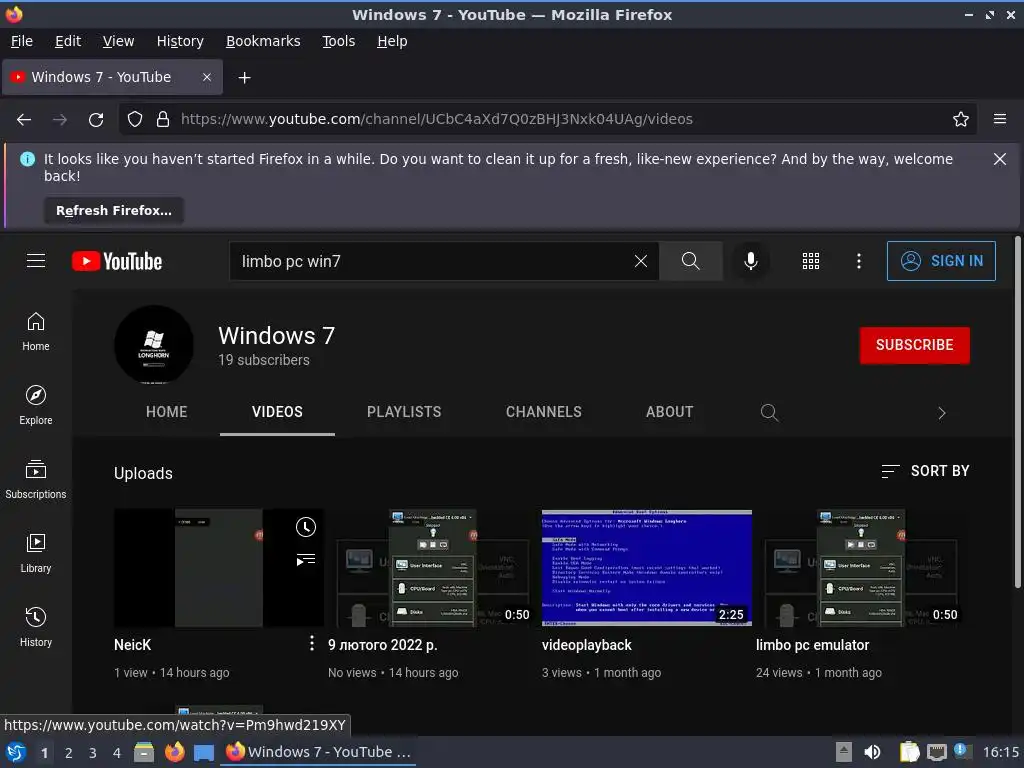1024x768 pixels.
Task: Search within the channel magnifier icon
Action: pos(769,413)
